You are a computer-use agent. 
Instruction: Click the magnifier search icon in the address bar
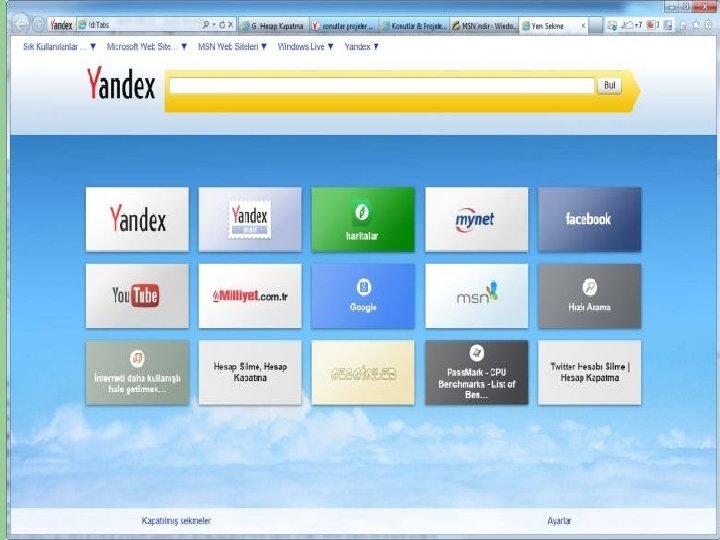click(x=206, y=25)
